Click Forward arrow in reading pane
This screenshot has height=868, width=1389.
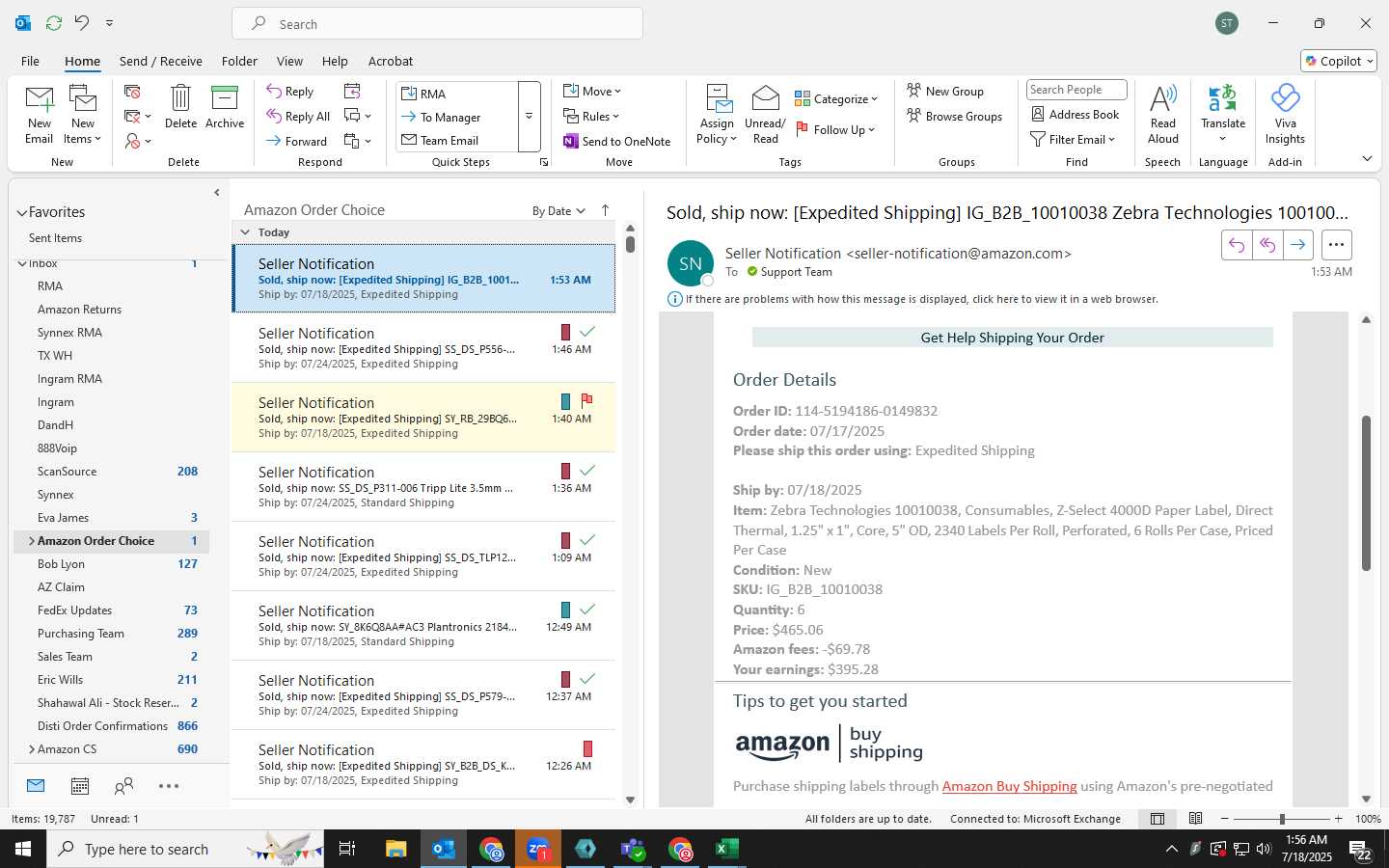[x=1298, y=245]
